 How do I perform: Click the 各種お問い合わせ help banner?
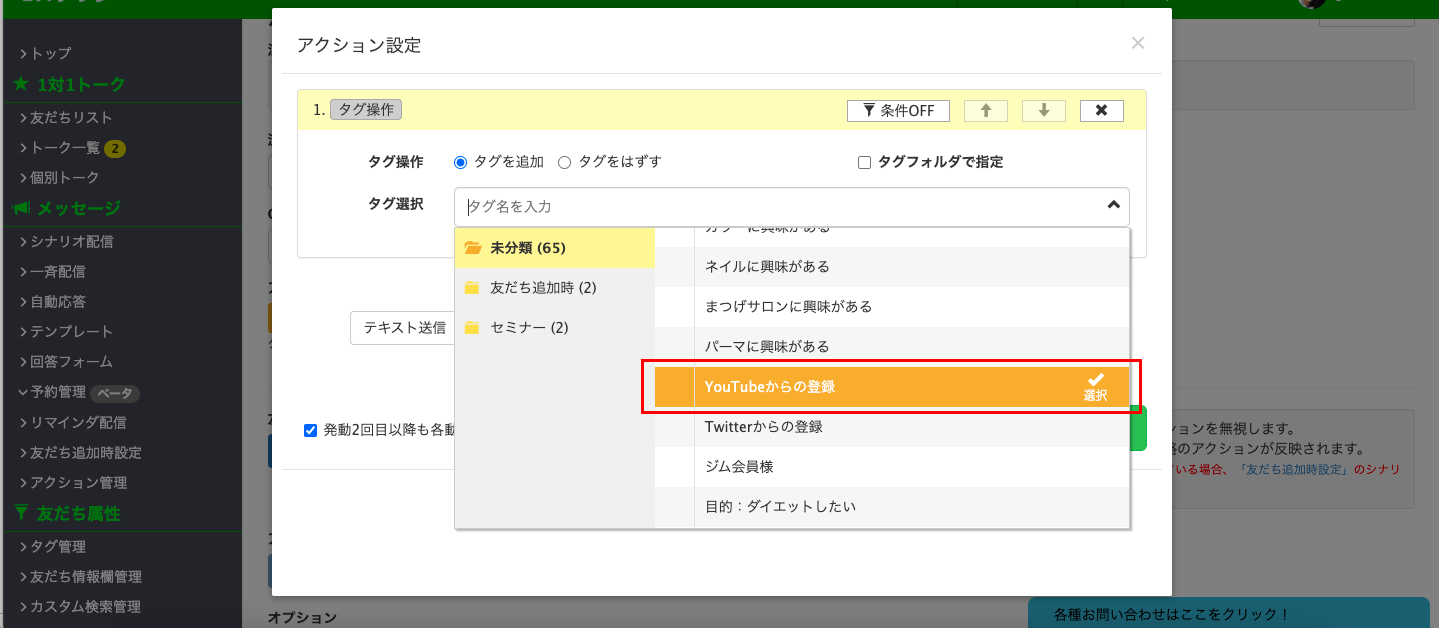tap(1228, 613)
